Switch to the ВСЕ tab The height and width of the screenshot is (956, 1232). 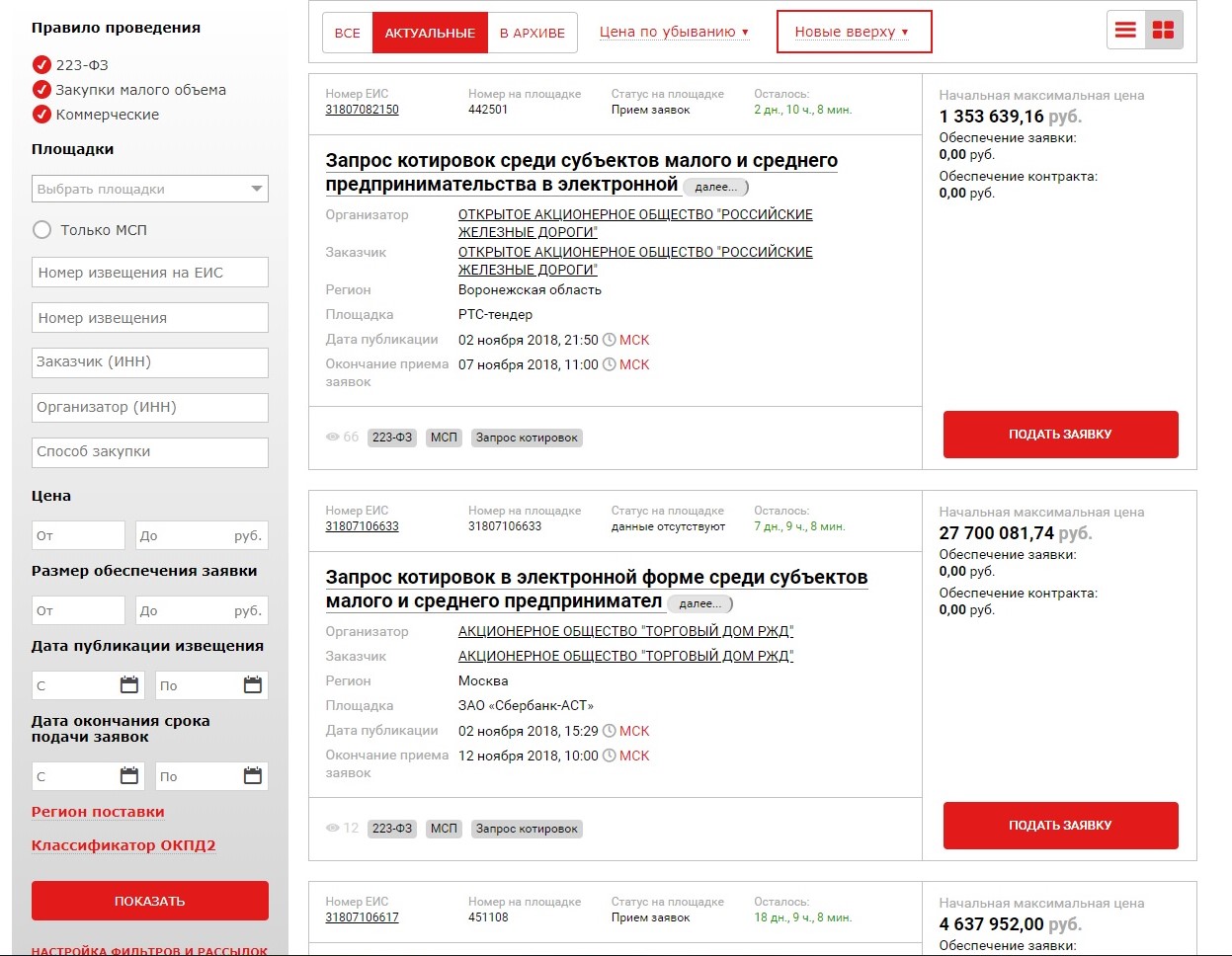[x=347, y=33]
